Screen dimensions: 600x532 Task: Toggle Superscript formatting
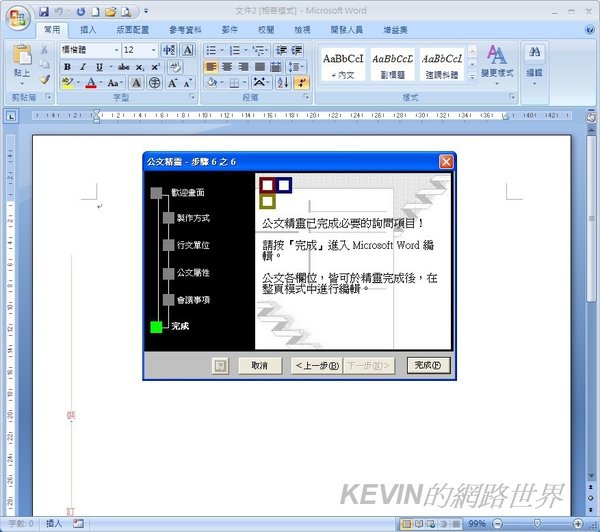click(x=155, y=67)
